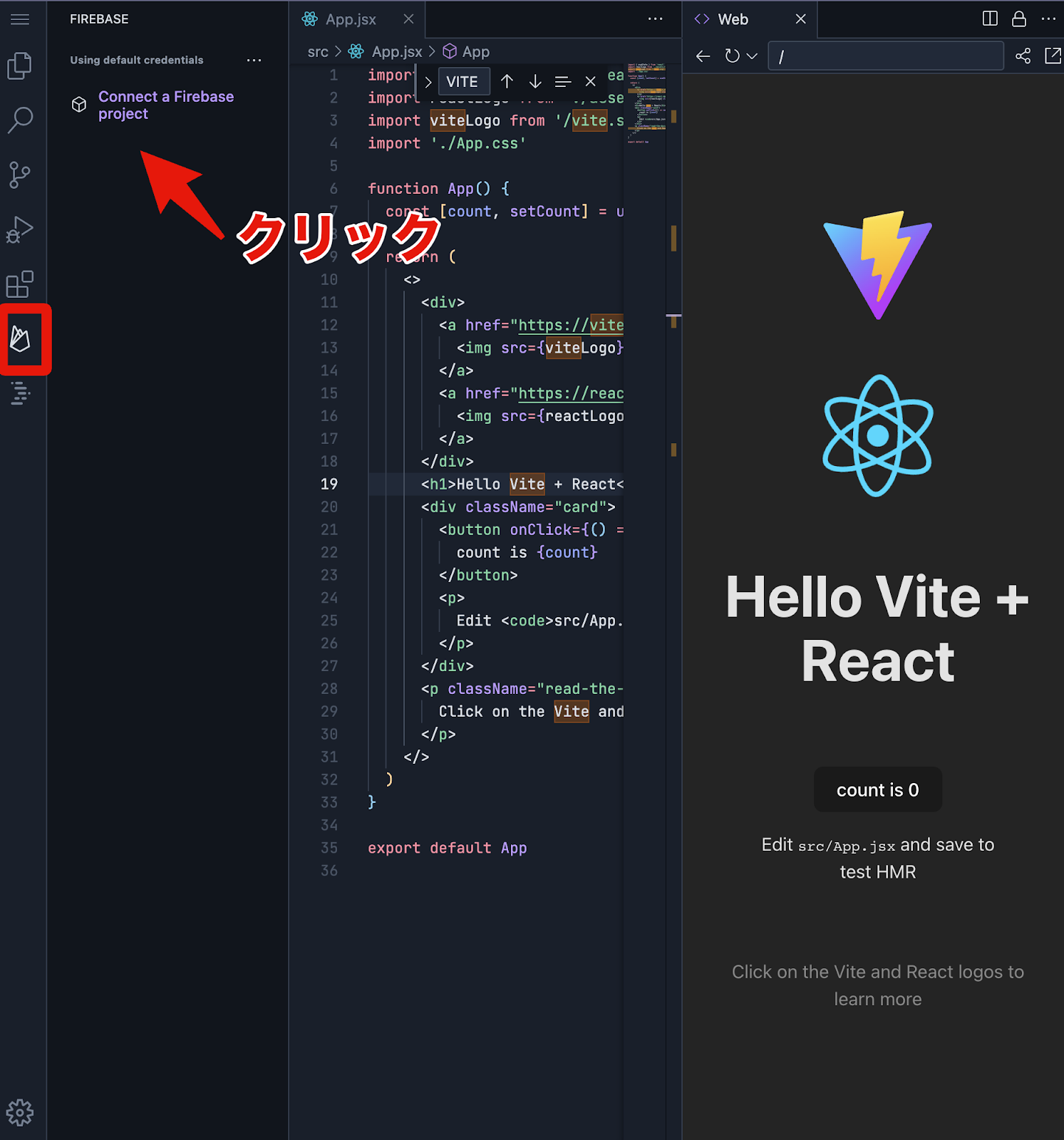The image size is (1064, 1140).
Task: Open the reload options dropdown chevron
Action: tap(752, 56)
